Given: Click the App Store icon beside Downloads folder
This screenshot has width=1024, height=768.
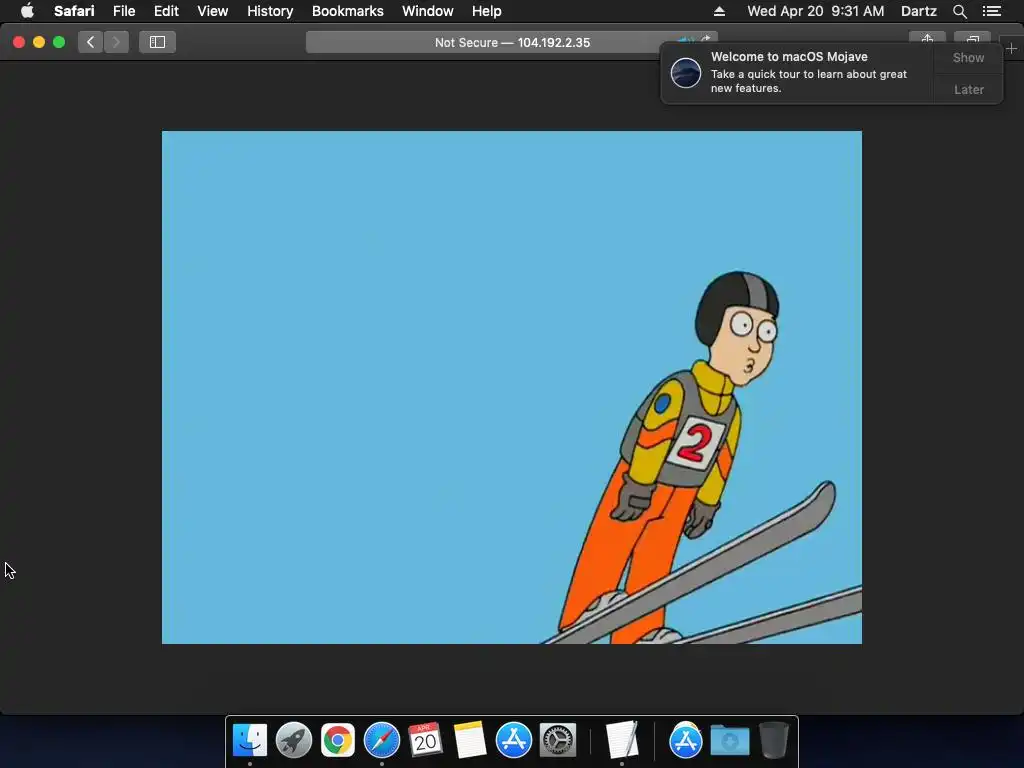Looking at the screenshot, I should pos(685,741).
